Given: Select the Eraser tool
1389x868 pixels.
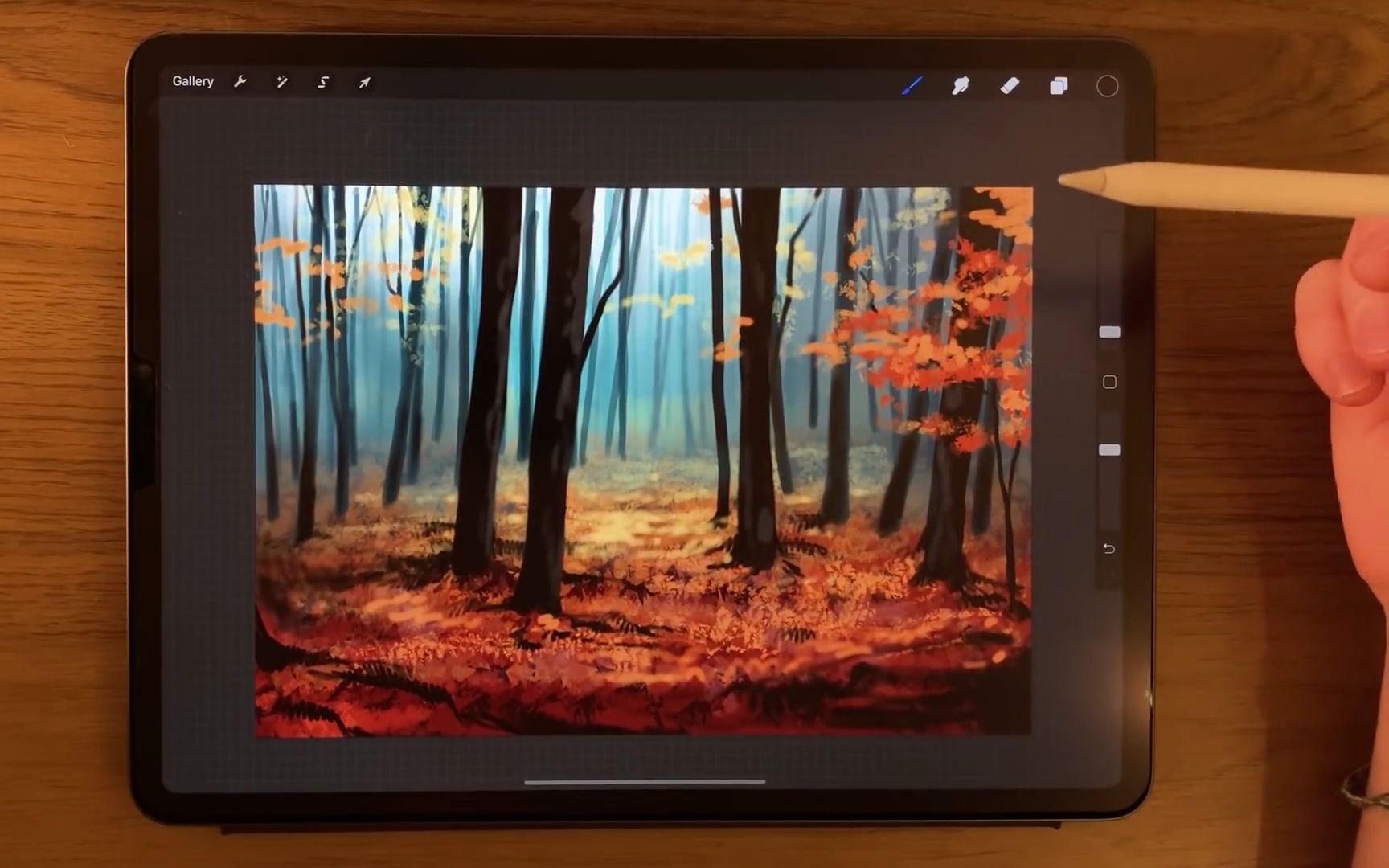Looking at the screenshot, I should pyautogui.click(x=1010, y=85).
